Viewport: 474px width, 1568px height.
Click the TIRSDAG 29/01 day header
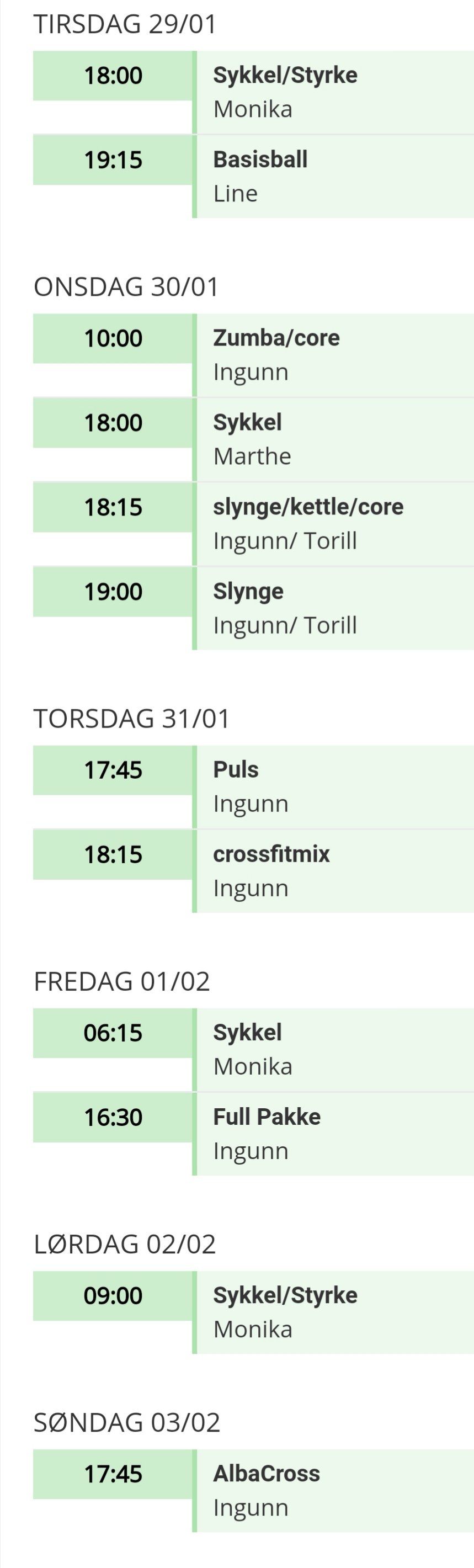coord(125,24)
